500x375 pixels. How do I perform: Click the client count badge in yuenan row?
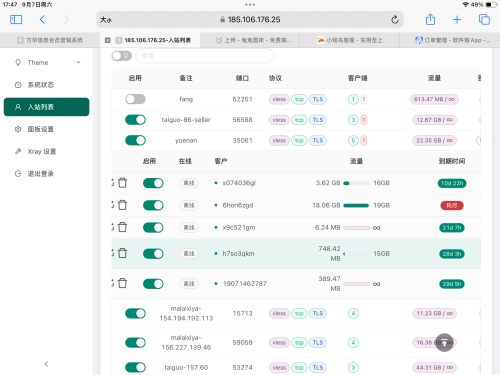pyautogui.click(x=353, y=141)
